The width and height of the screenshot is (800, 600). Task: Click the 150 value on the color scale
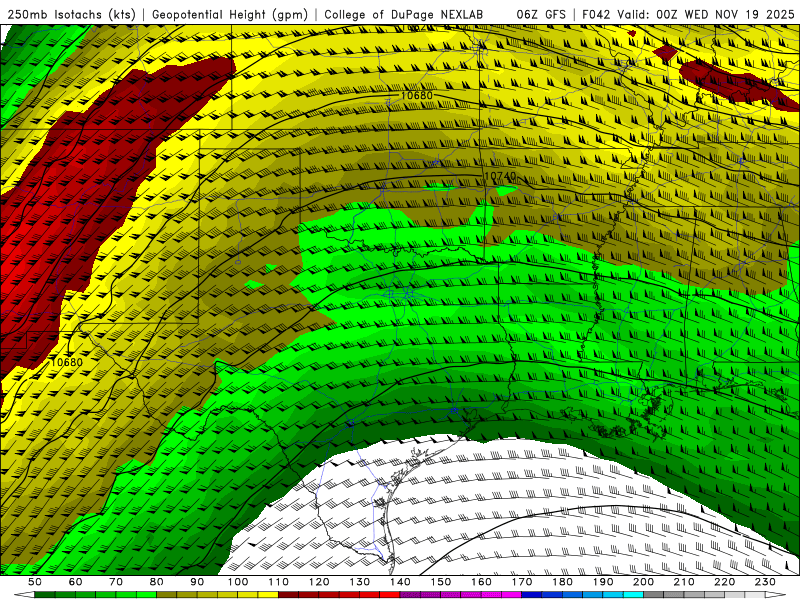[x=441, y=582]
